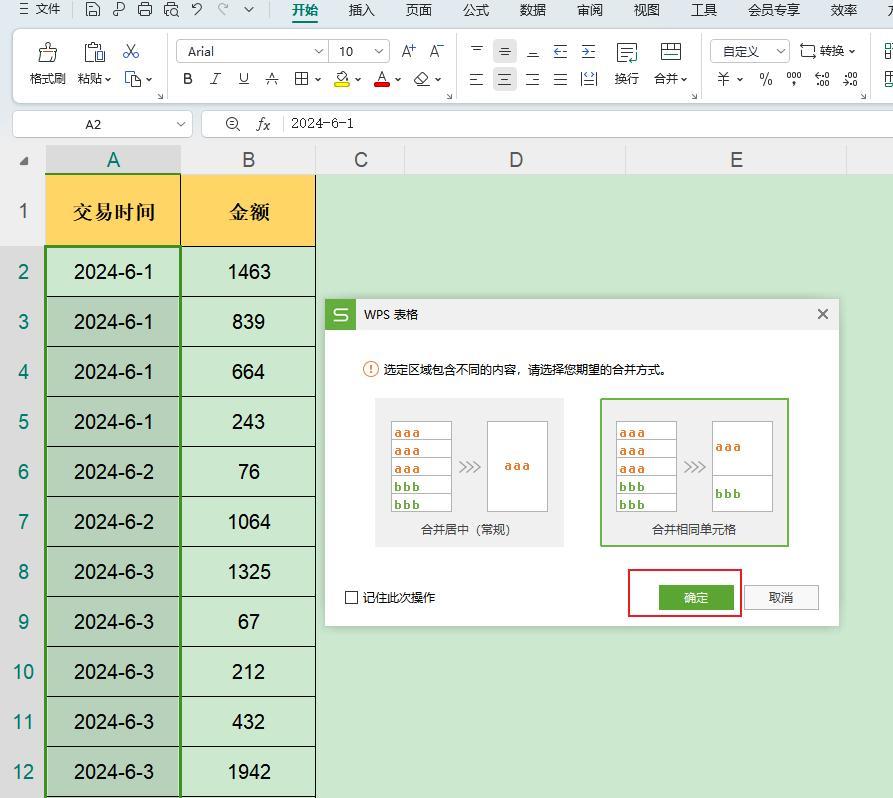Click the fx insert function icon
This screenshot has width=893, height=798.
[263, 124]
